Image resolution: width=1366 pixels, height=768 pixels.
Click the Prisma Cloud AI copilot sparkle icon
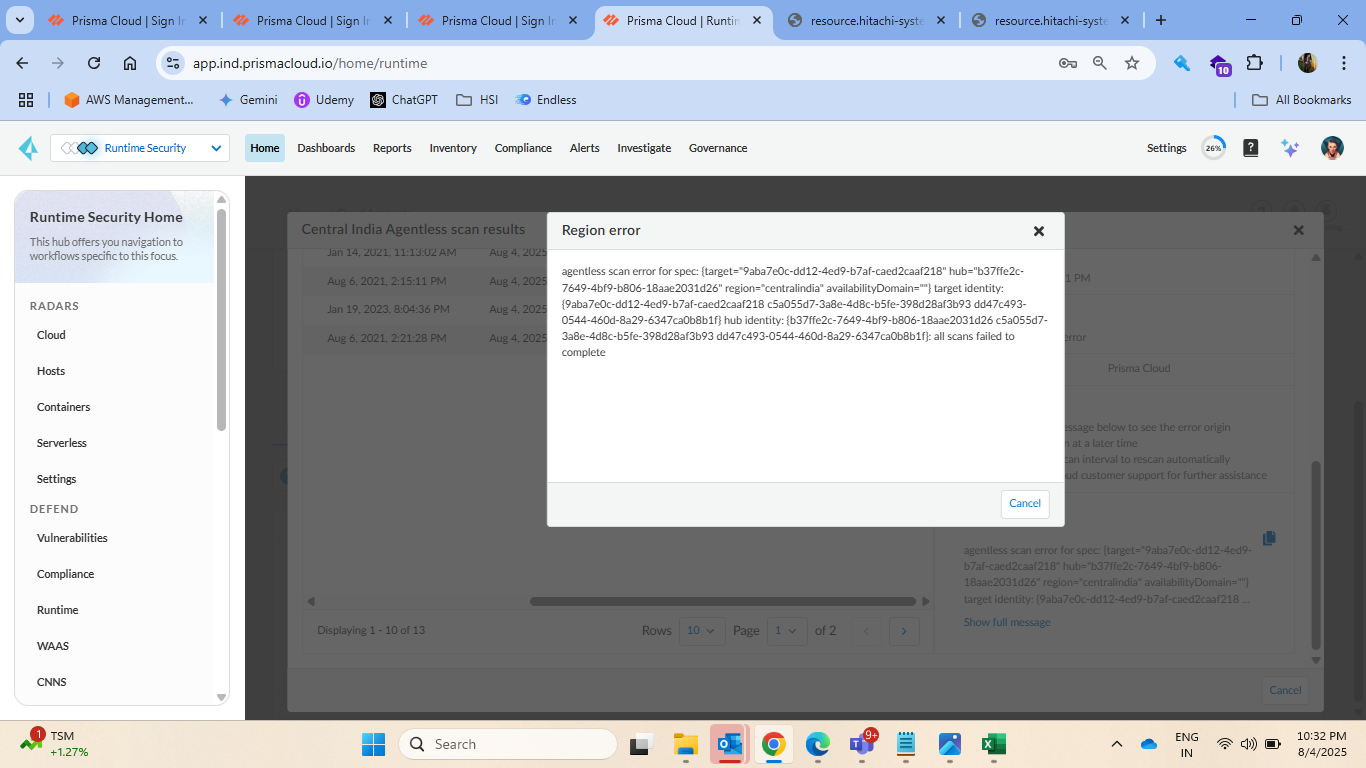[x=1290, y=148]
